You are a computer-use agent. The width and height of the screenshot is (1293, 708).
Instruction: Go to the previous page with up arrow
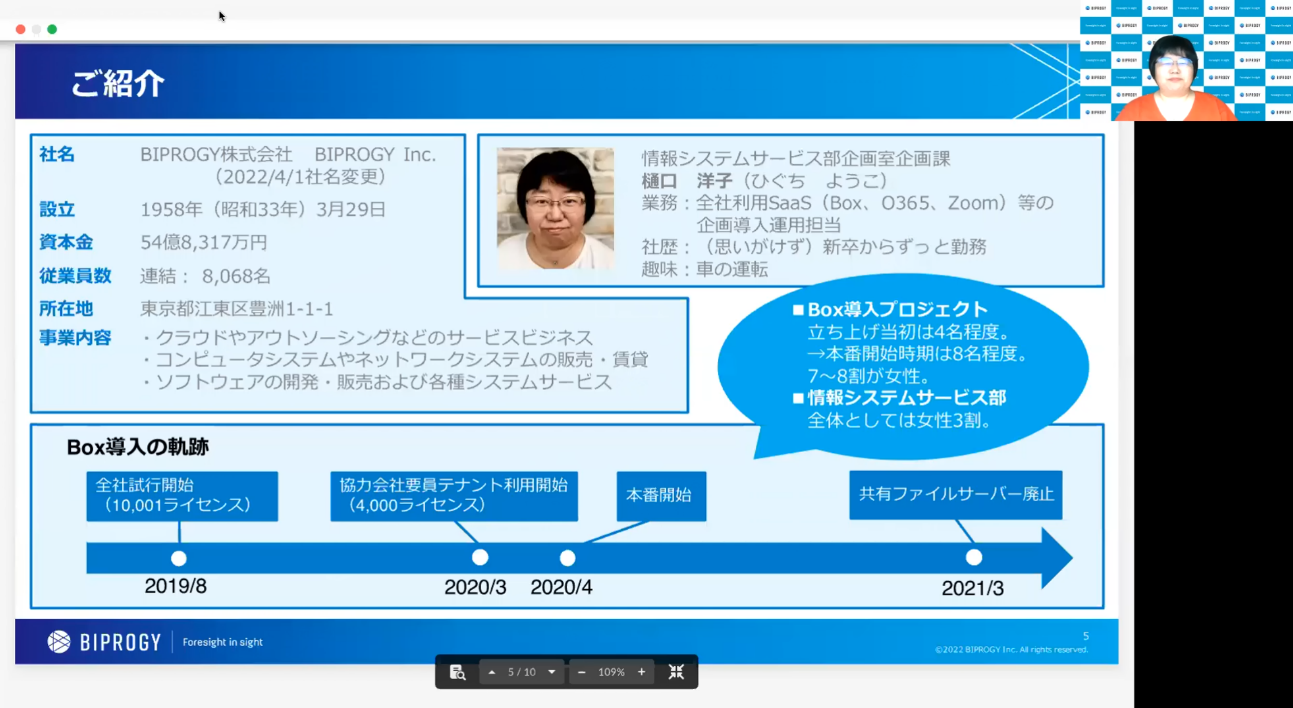[x=492, y=672]
